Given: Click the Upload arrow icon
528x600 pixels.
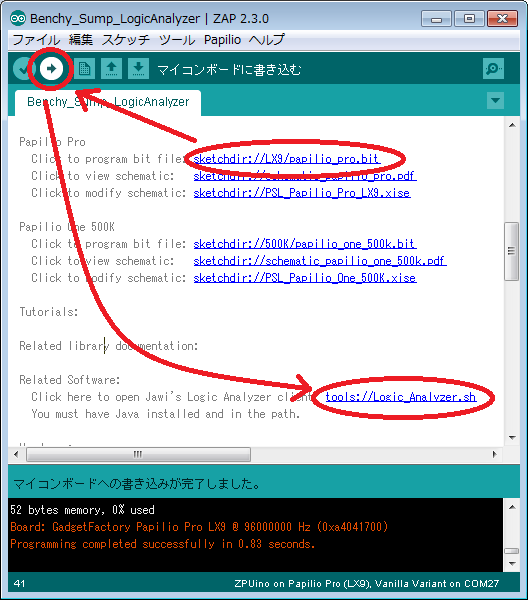Looking at the screenshot, I should [51, 69].
